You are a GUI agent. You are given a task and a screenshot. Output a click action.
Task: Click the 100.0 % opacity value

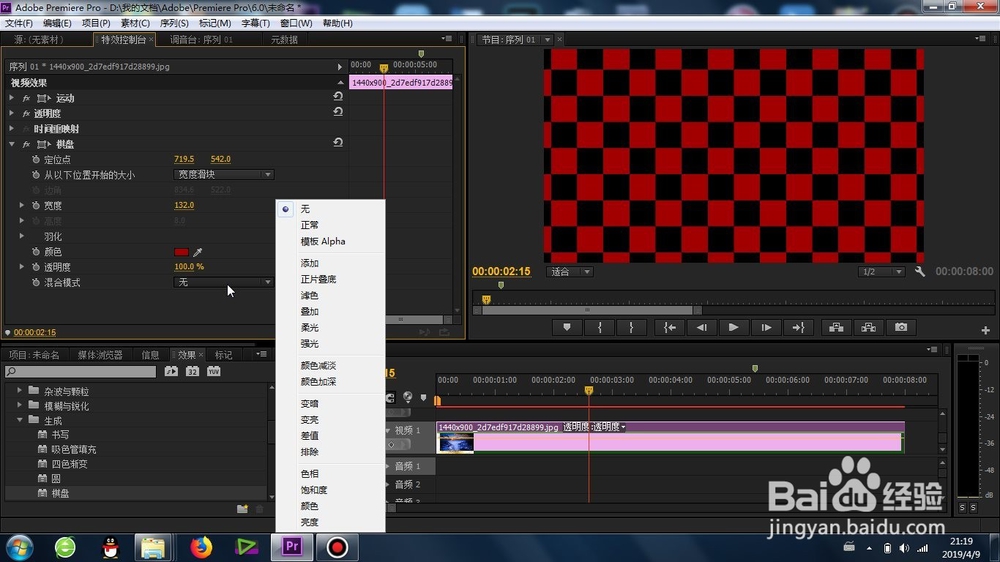(189, 267)
